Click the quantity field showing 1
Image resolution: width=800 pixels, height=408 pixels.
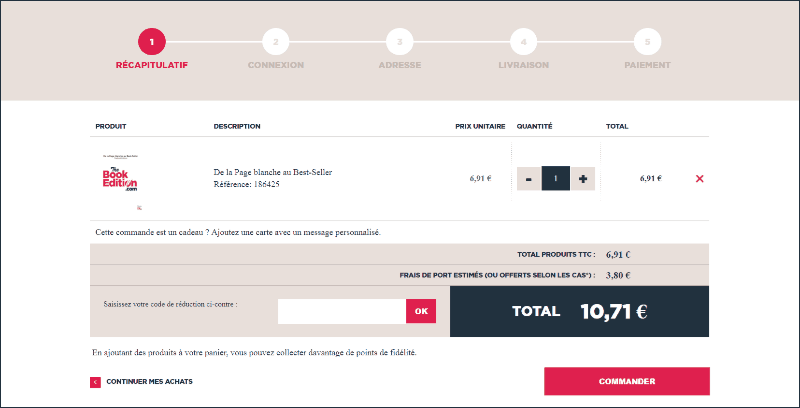pyautogui.click(x=556, y=178)
